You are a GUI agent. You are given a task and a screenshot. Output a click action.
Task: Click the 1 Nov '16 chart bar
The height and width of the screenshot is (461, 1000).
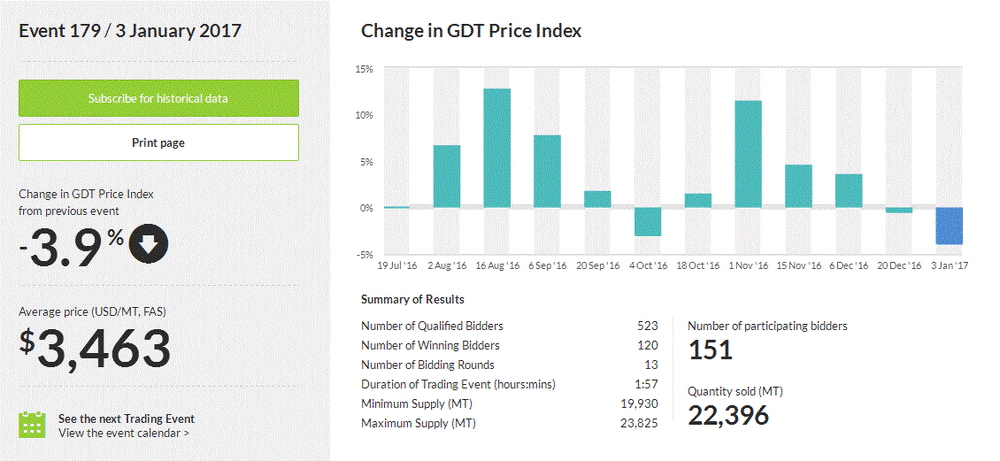(748, 154)
